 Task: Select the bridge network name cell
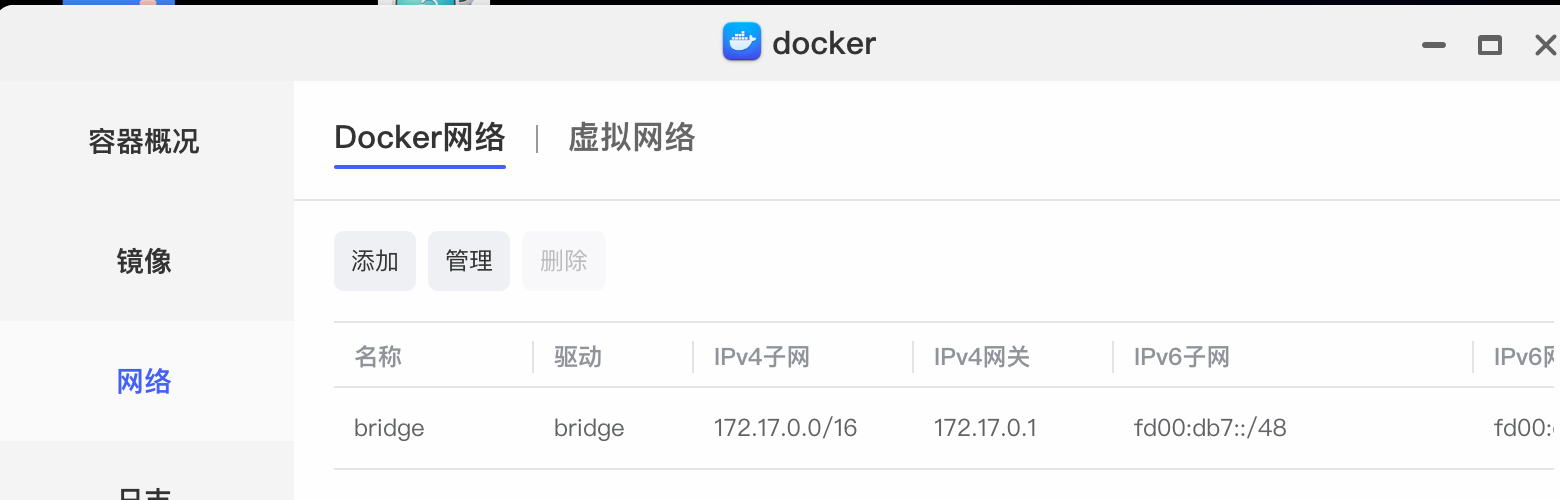point(389,429)
